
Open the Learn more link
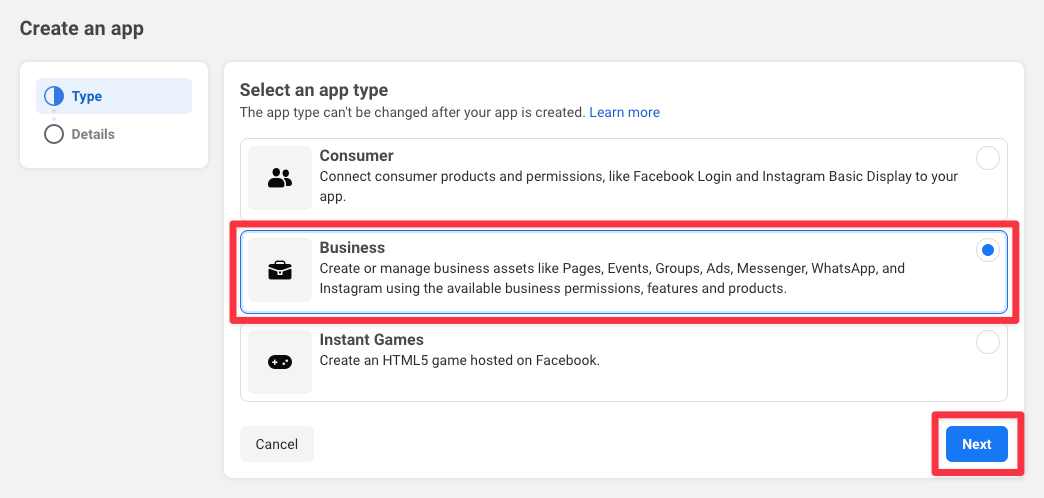tap(625, 113)
